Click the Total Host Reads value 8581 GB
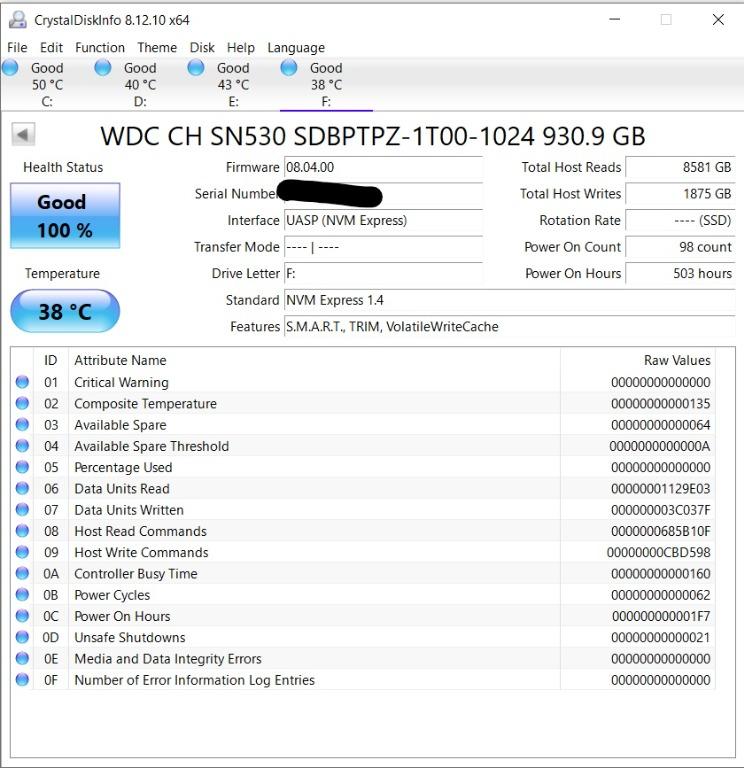Viewport: 744px width, 768px height. (x=680, y=168)
